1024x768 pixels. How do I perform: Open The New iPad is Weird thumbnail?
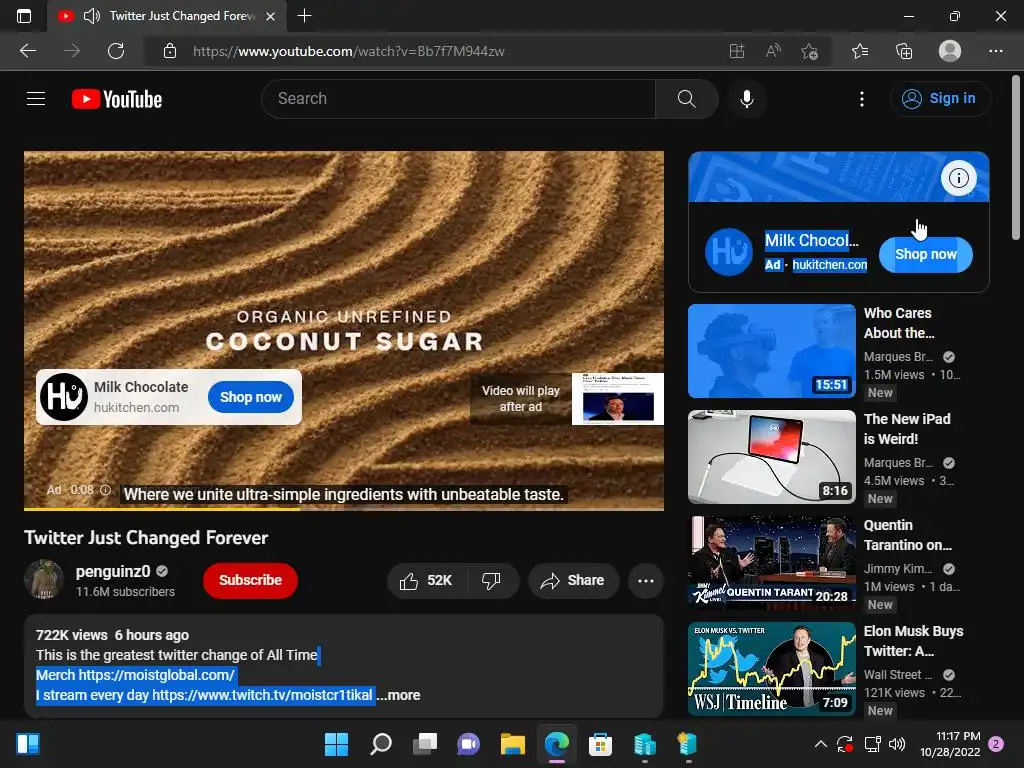[771, 456]
